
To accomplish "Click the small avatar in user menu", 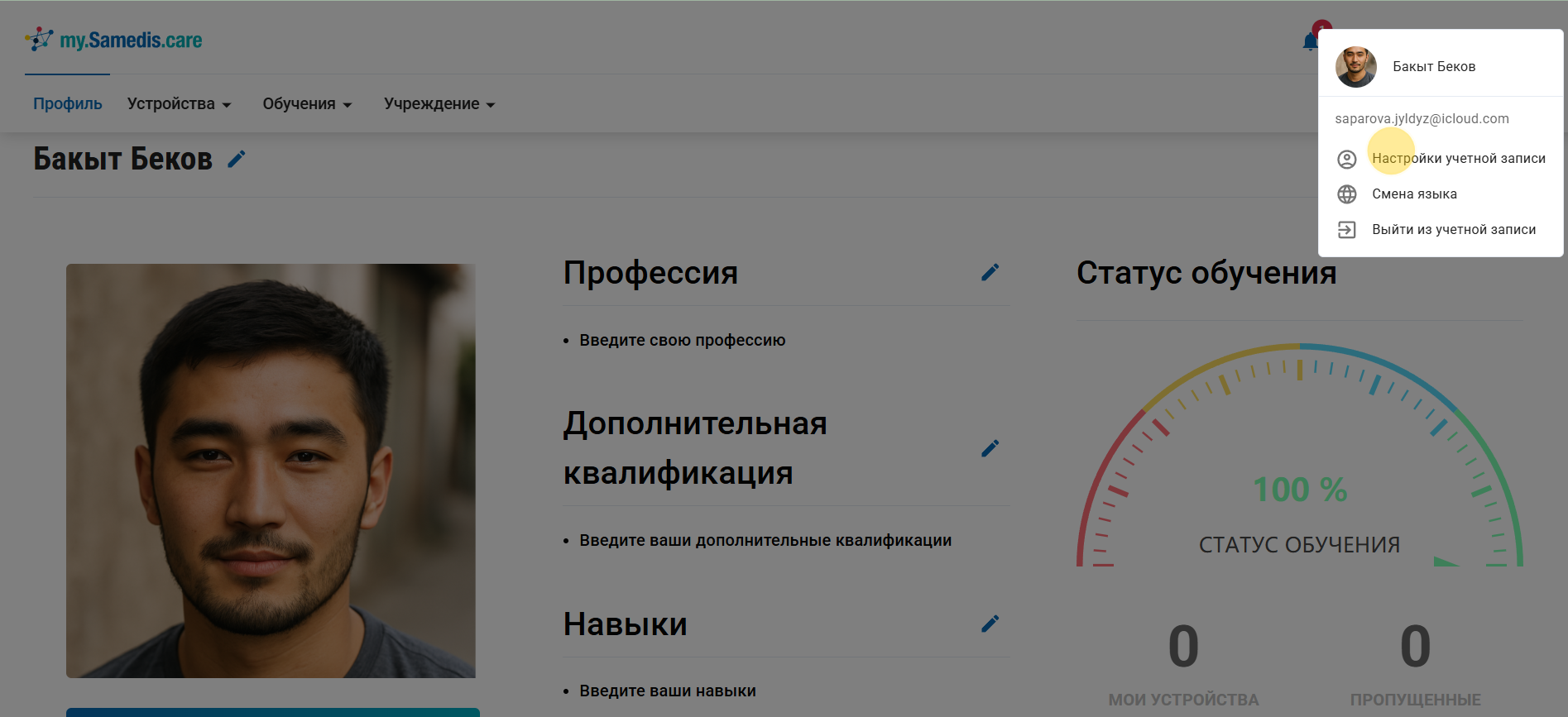I will click(x=1355, y=67).
